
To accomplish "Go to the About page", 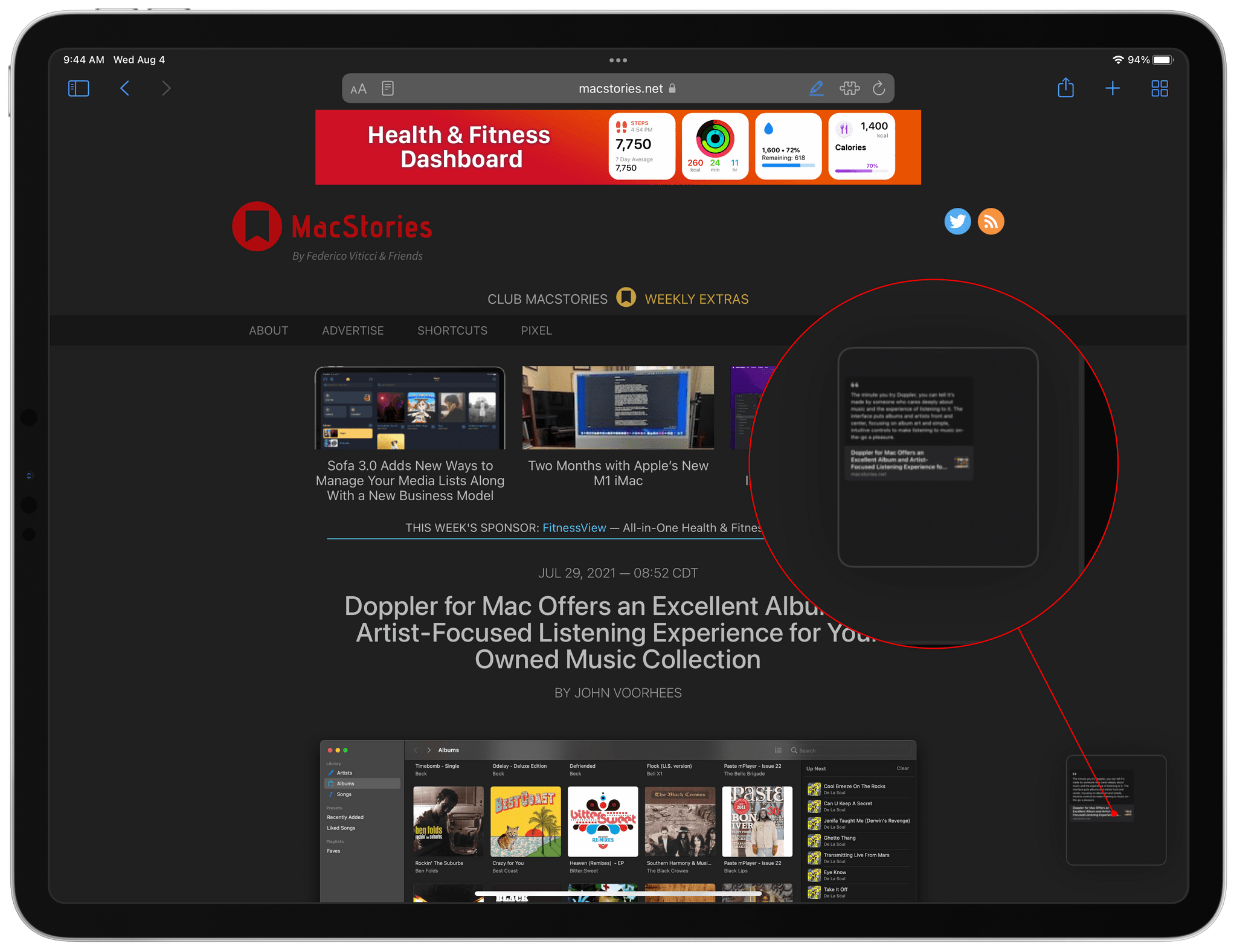I will tap(269, 331).
